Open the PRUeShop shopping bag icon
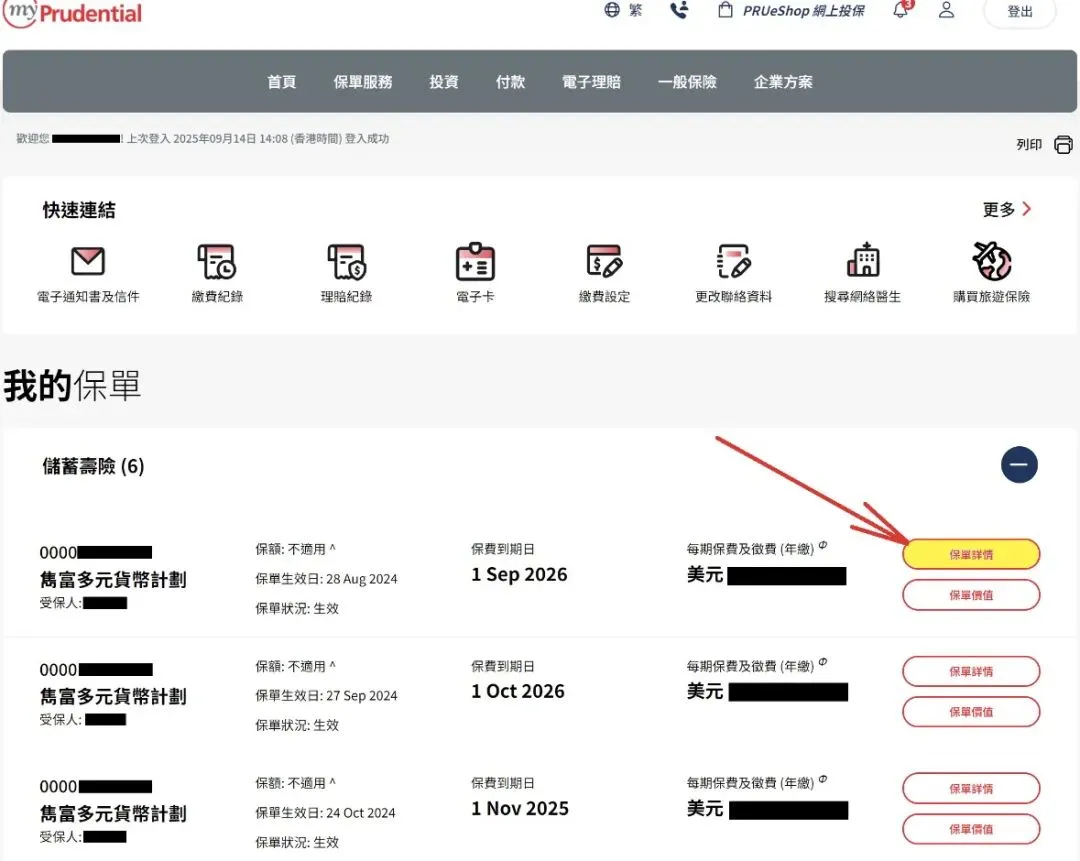 [725, 10]
